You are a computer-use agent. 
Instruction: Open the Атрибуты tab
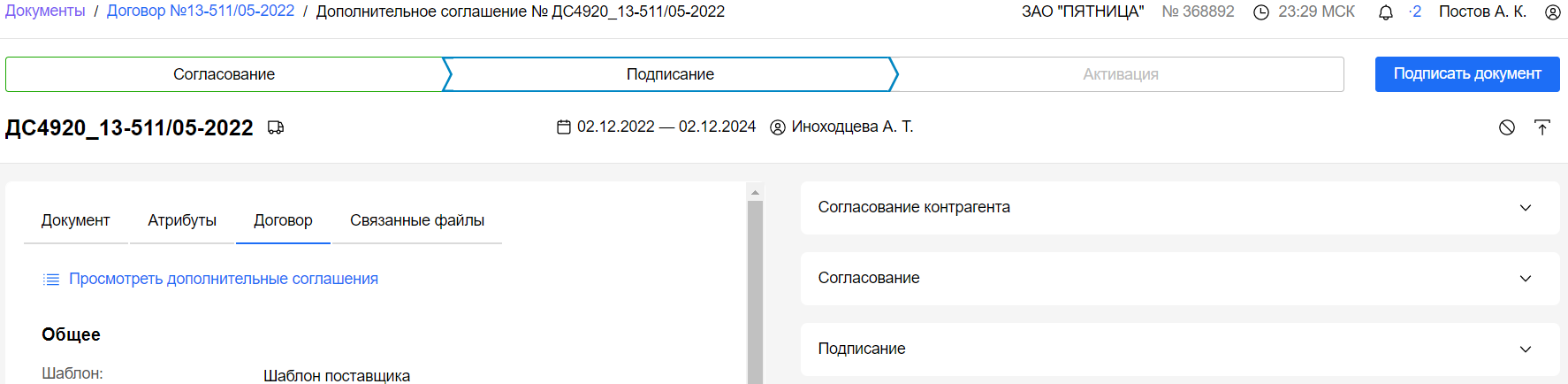coord(182,220)
